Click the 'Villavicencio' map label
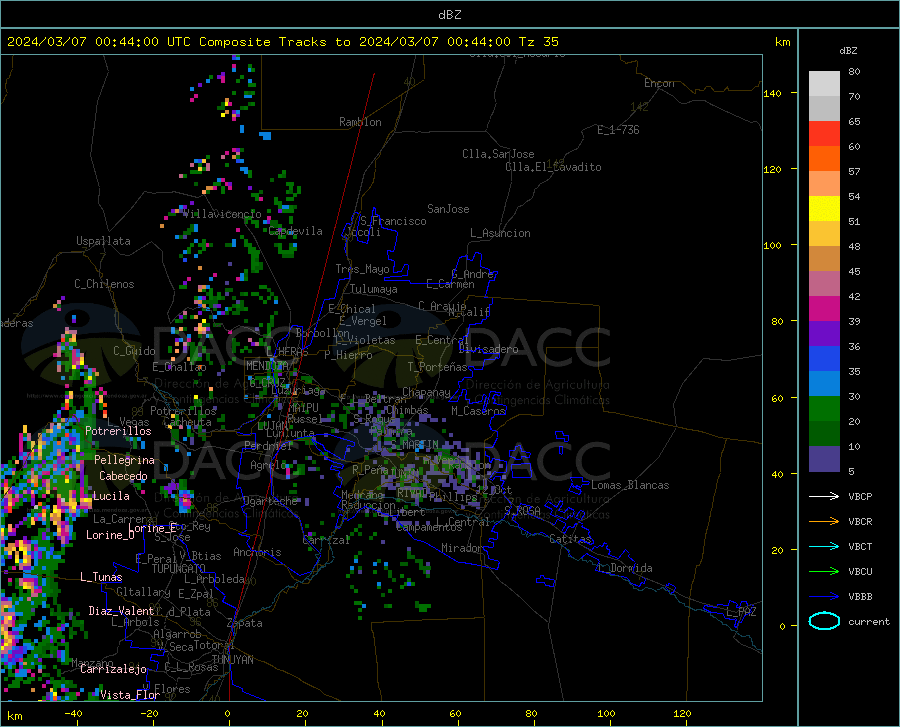This screenshot has height=727, width=900. [222, 214]
